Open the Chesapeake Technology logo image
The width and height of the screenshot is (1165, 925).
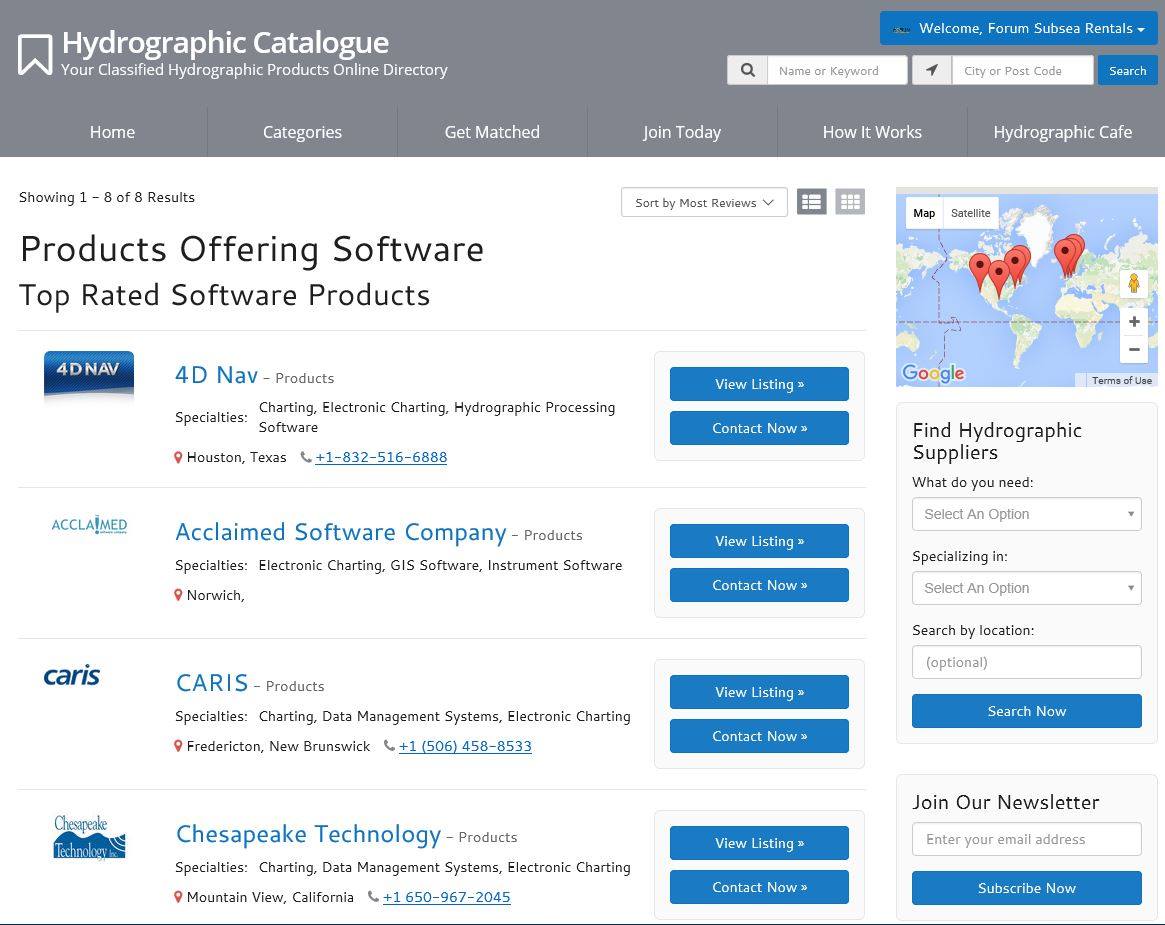tap(89, 837)
